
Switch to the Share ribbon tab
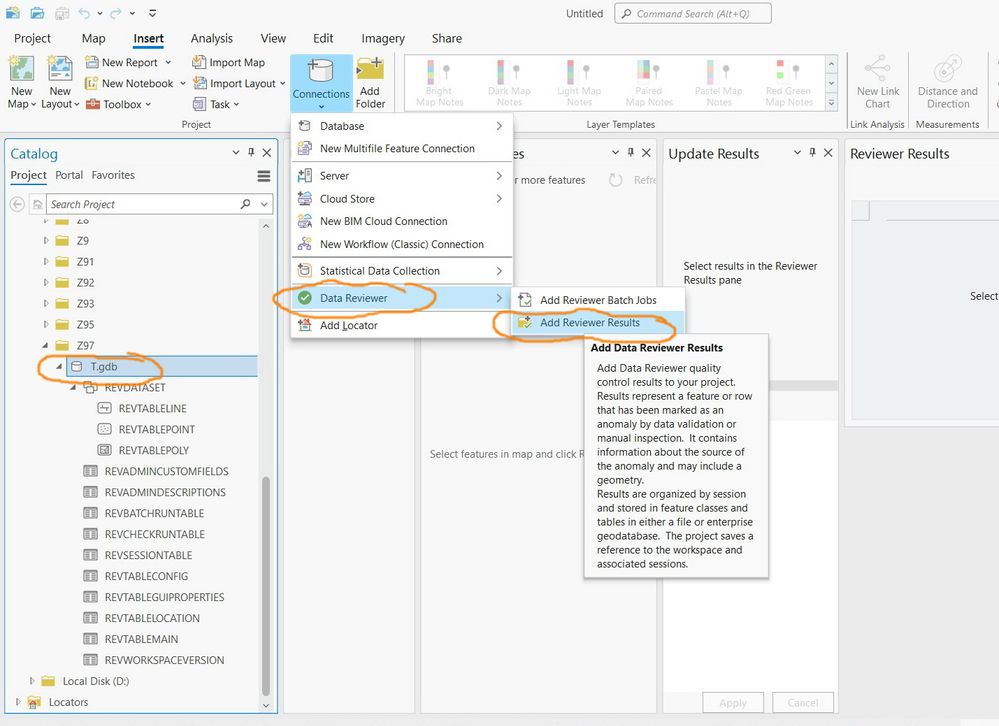click(447, 38)
